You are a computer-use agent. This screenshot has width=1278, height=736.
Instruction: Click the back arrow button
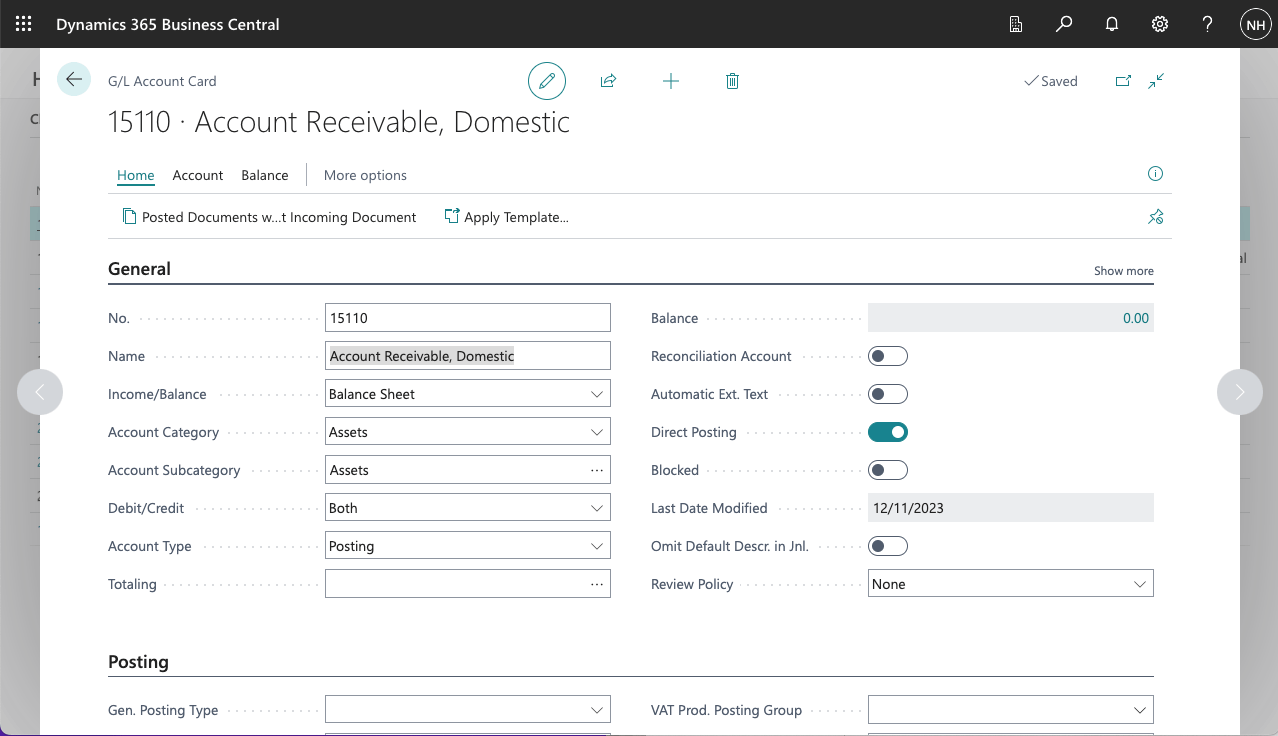click(x=74, y=80)
